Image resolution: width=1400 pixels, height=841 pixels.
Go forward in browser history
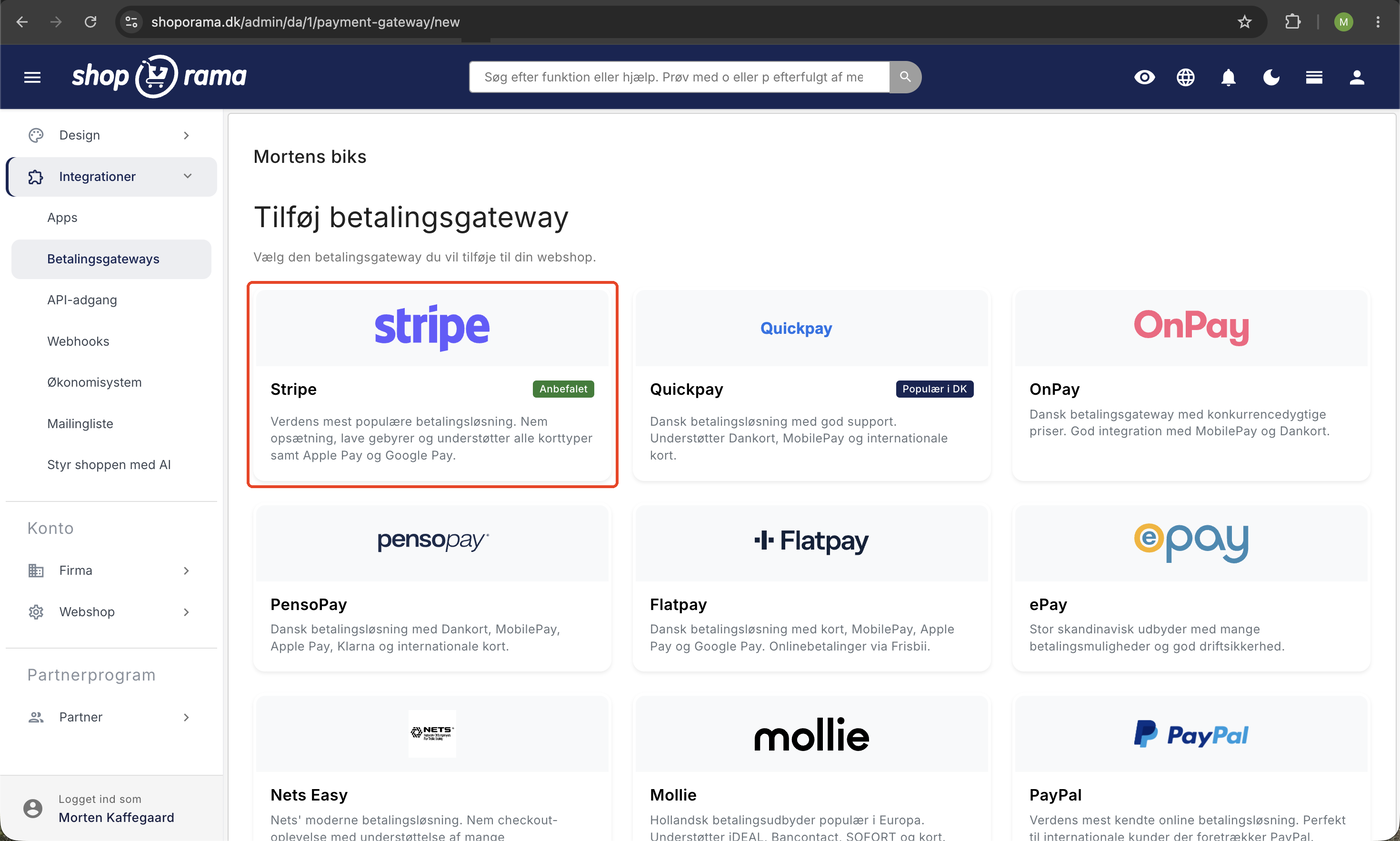pos(56,21)
